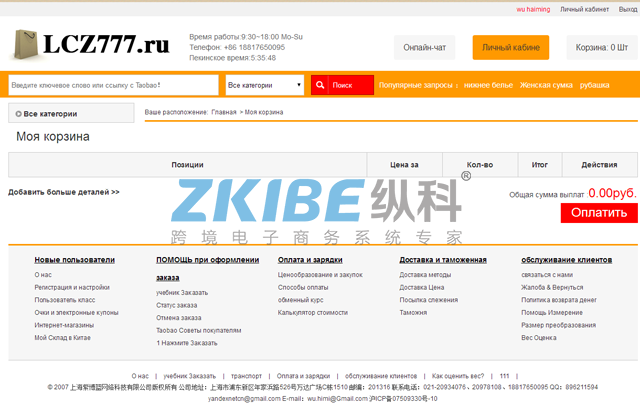Viewport: 640px width, 415px height.
Task: Open Способы оплаты link
Action: pos(303,287)
